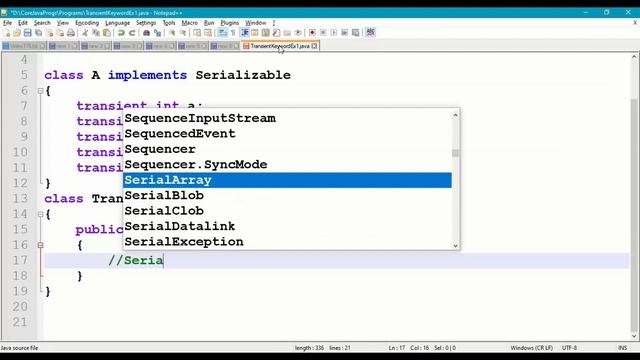This screenshot has width=640, height=360.
Task: Click the Zoom In toolbar icon
Action: coord(172,33)
